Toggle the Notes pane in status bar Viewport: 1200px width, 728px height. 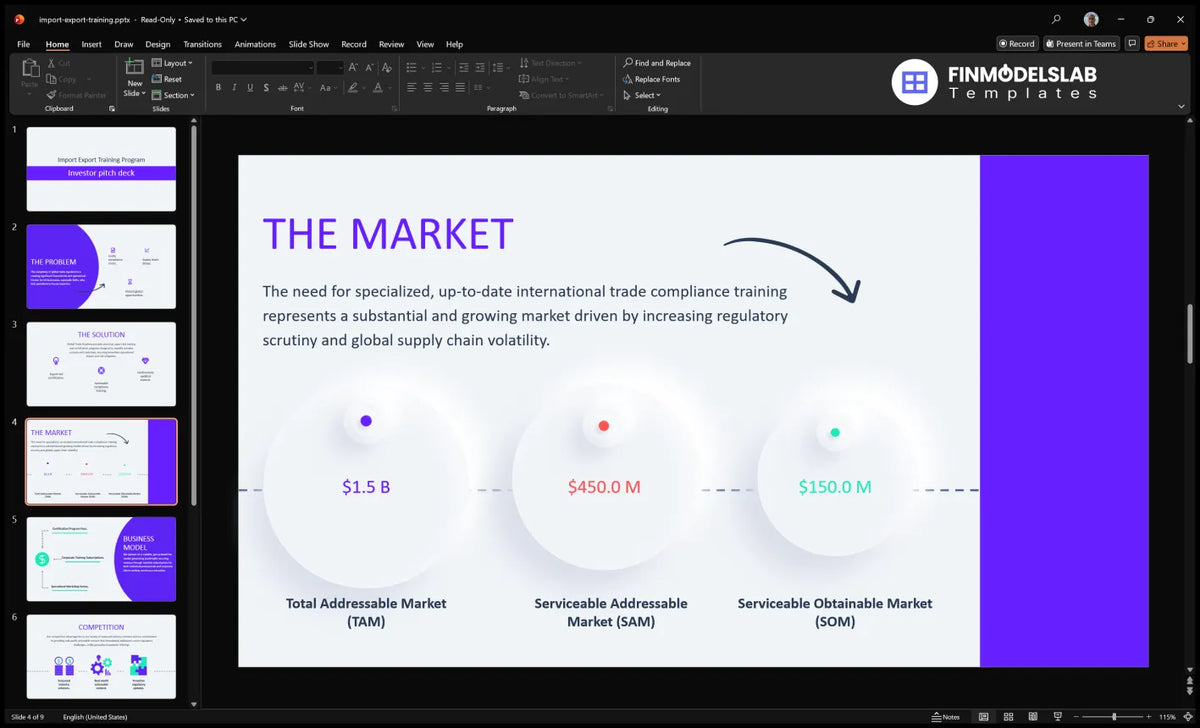945,716
